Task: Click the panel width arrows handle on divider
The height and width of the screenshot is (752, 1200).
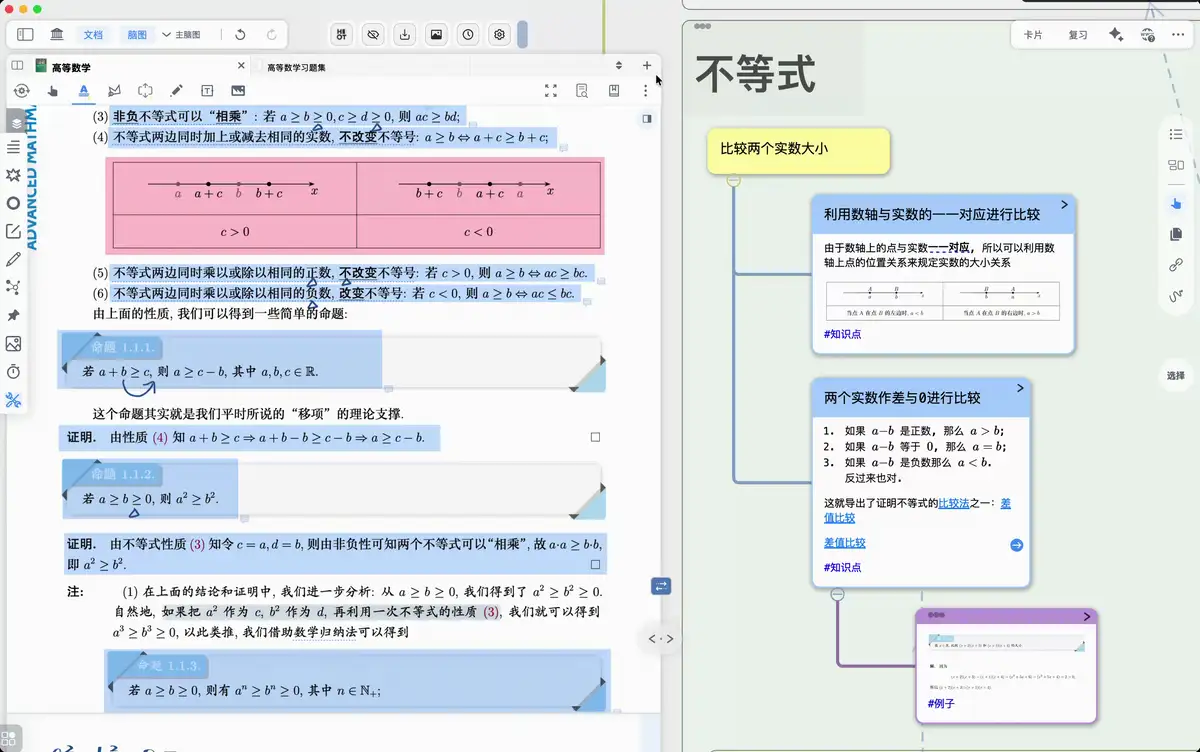Action: tap(661, 638)
